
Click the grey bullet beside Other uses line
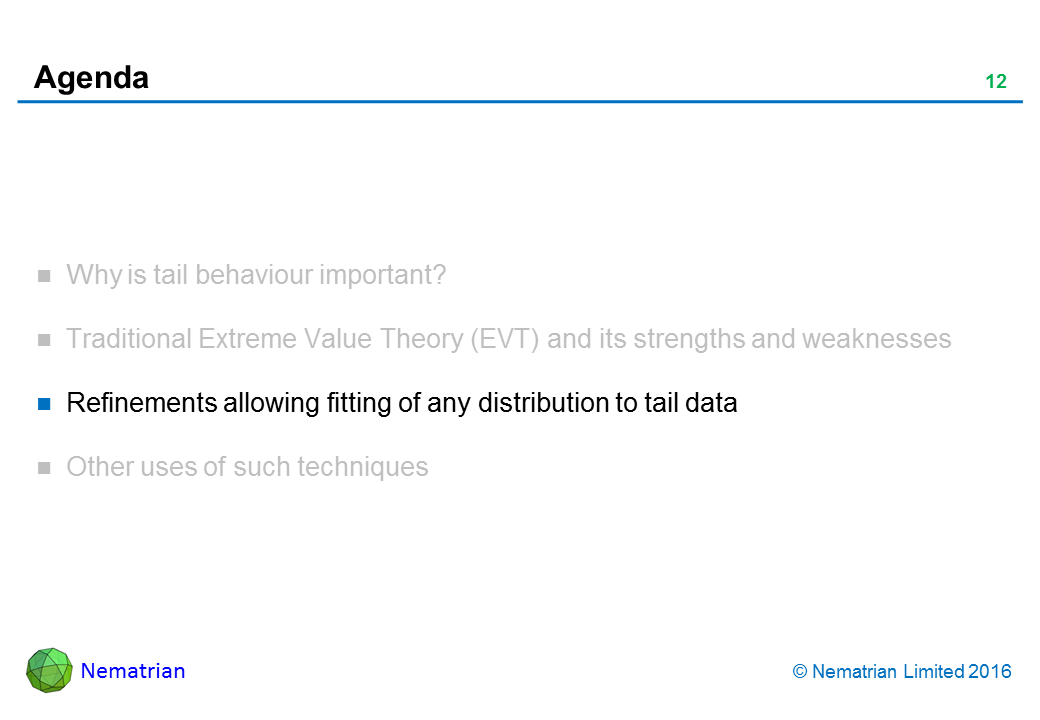point(44,468)
